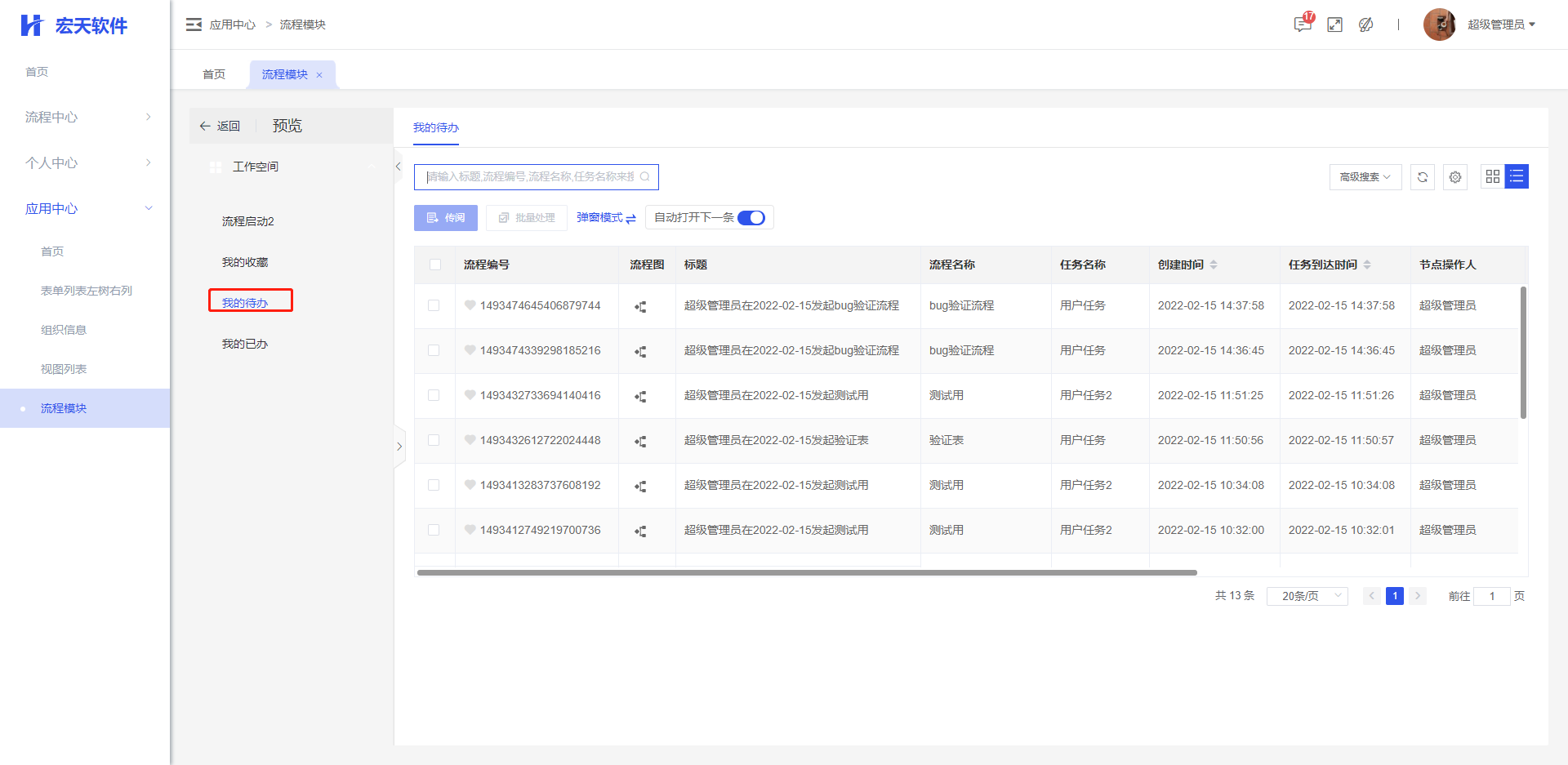Open the 20条/页 page size dropdown
The height and width of the screenshot is (765, 1568).
(1307, 596)
